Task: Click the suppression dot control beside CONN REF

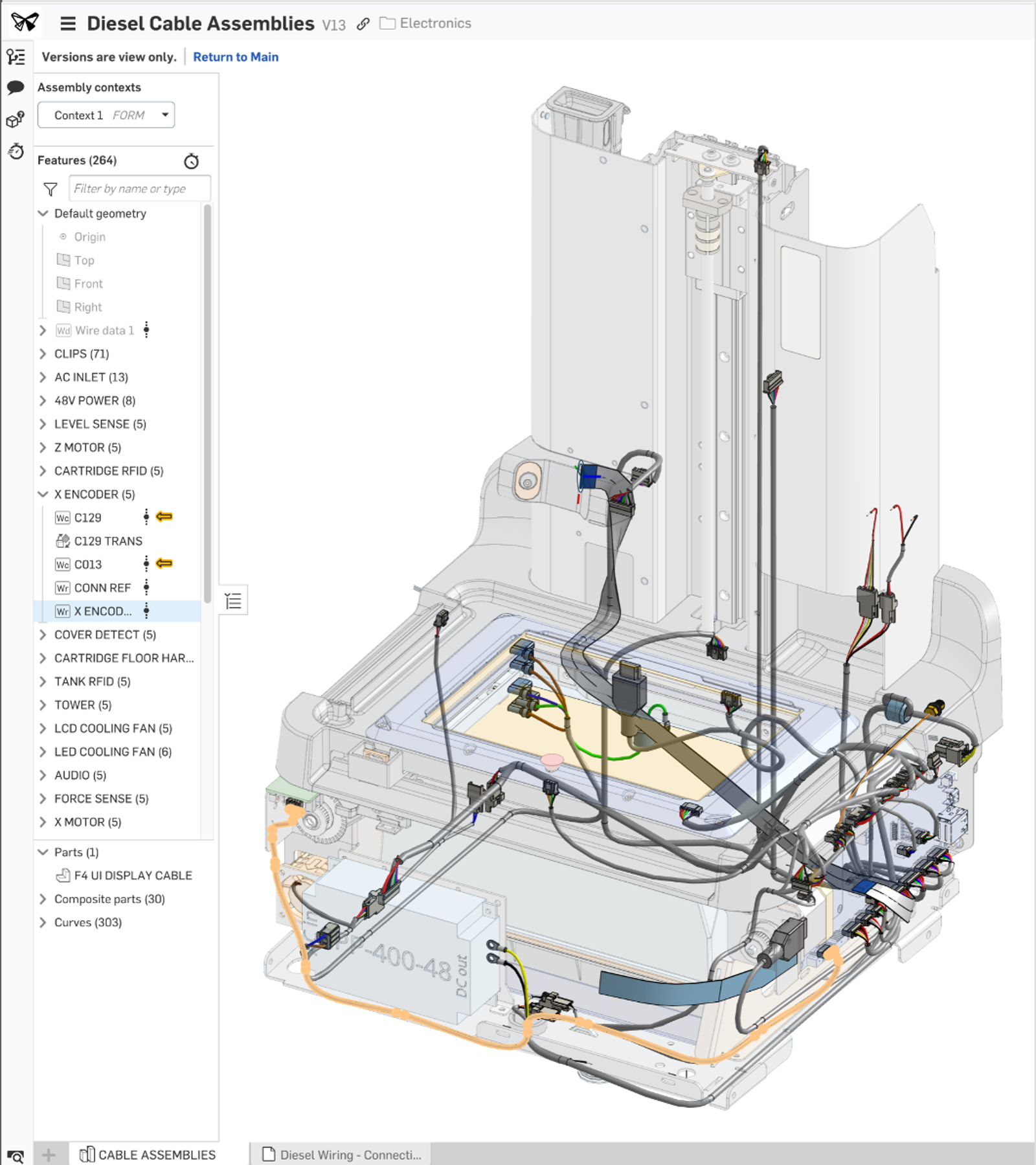Action: tap(148, 587)
